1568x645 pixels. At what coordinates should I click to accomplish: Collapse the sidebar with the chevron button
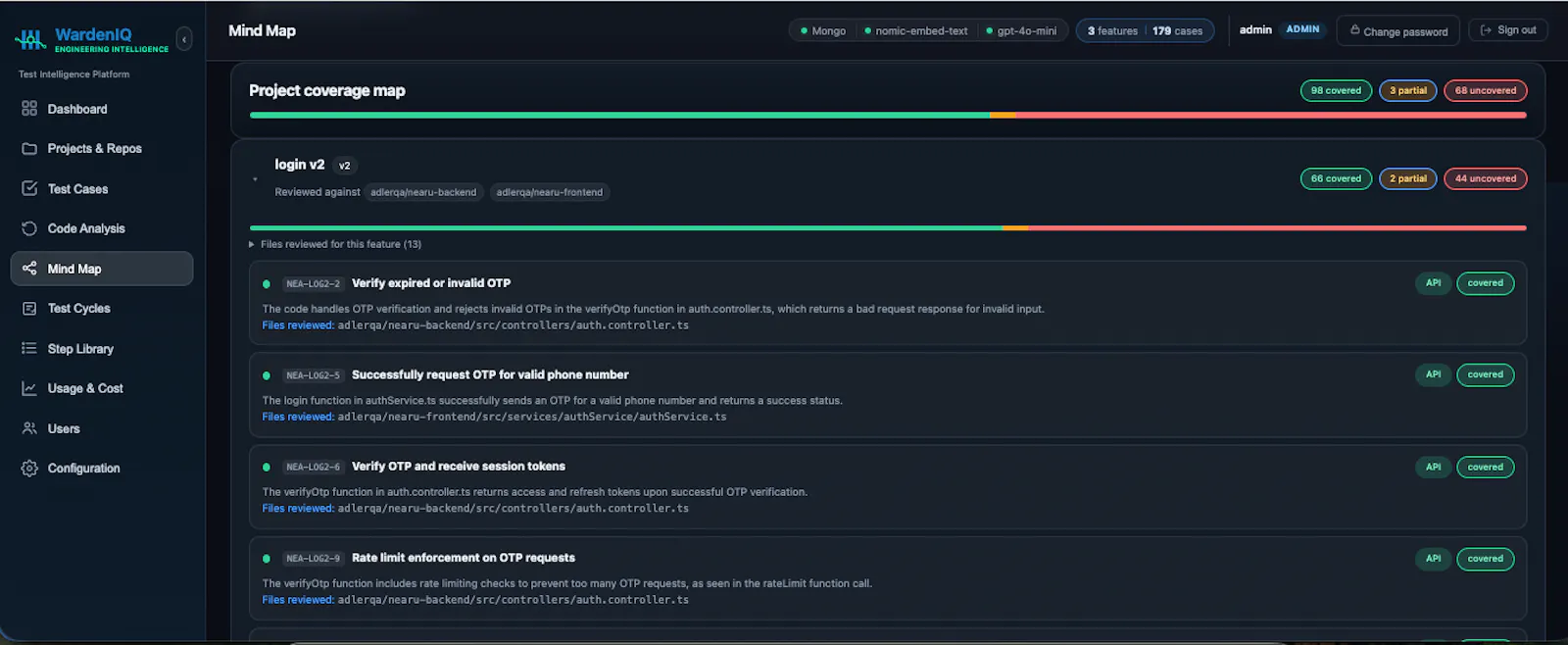(184, 39)
